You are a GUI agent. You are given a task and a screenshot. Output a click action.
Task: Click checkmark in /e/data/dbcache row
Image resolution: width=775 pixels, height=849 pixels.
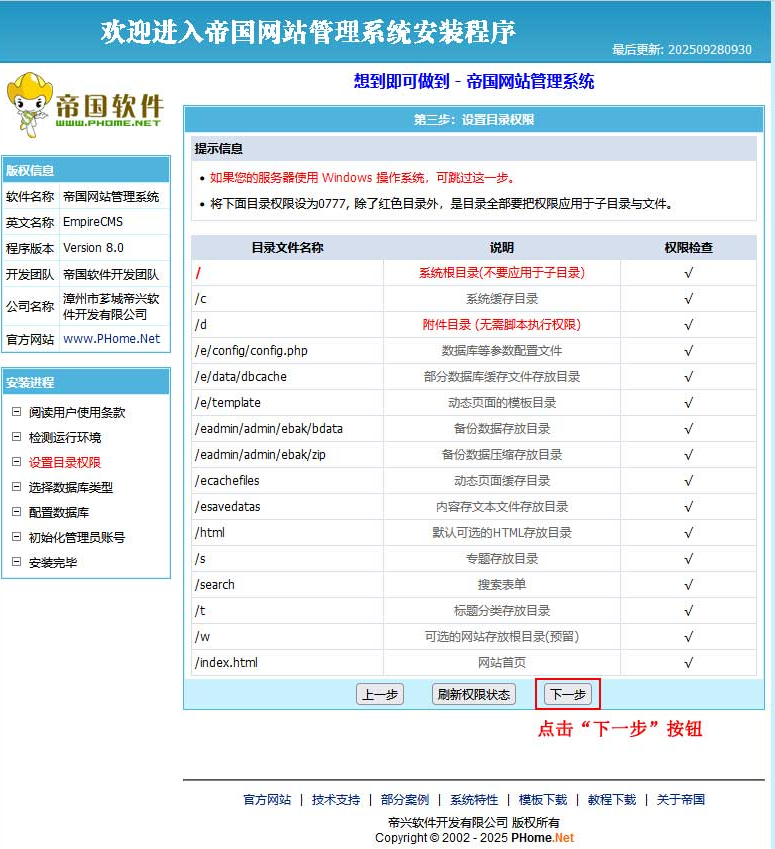point(688,377)
